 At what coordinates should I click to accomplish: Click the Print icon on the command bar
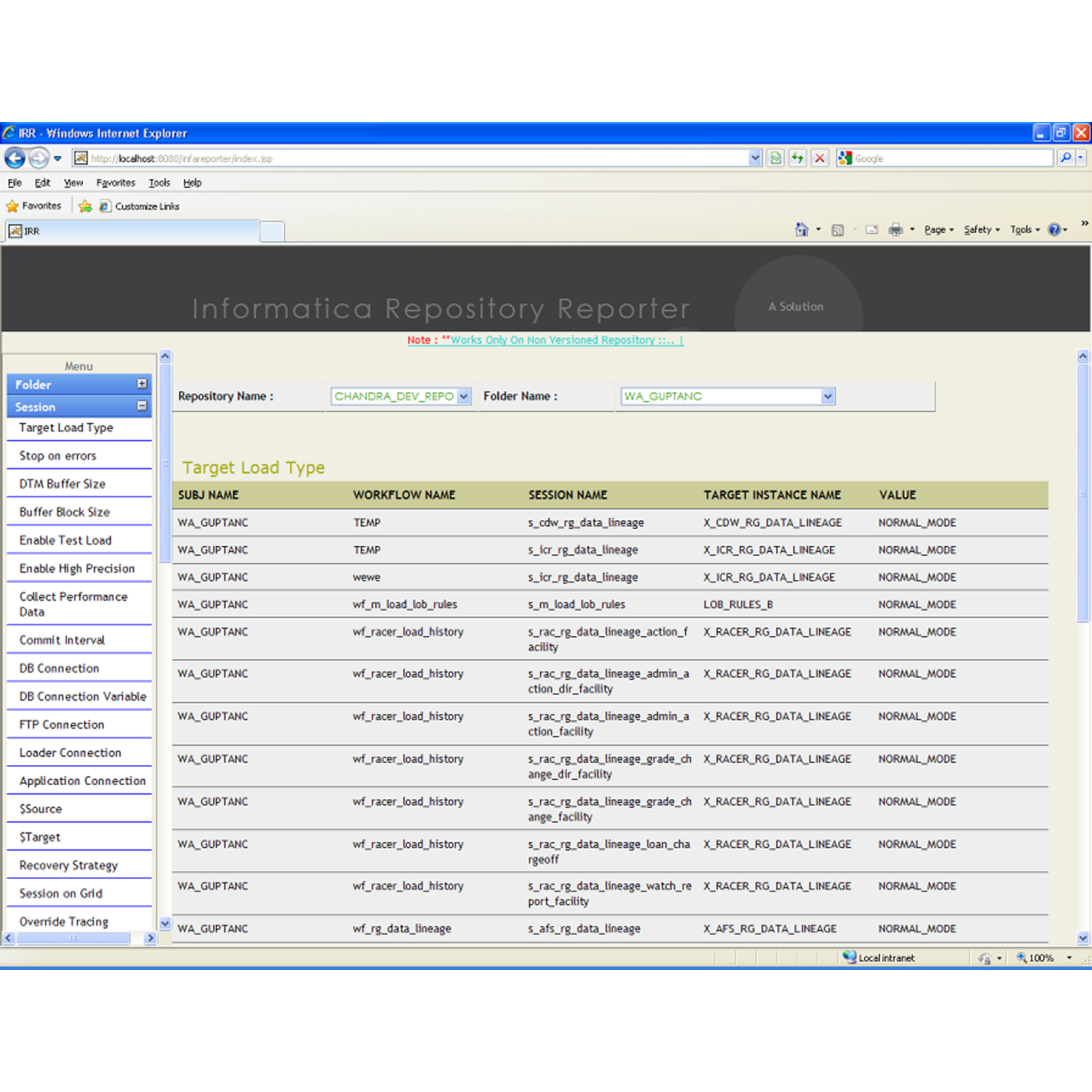click(895, 229)
